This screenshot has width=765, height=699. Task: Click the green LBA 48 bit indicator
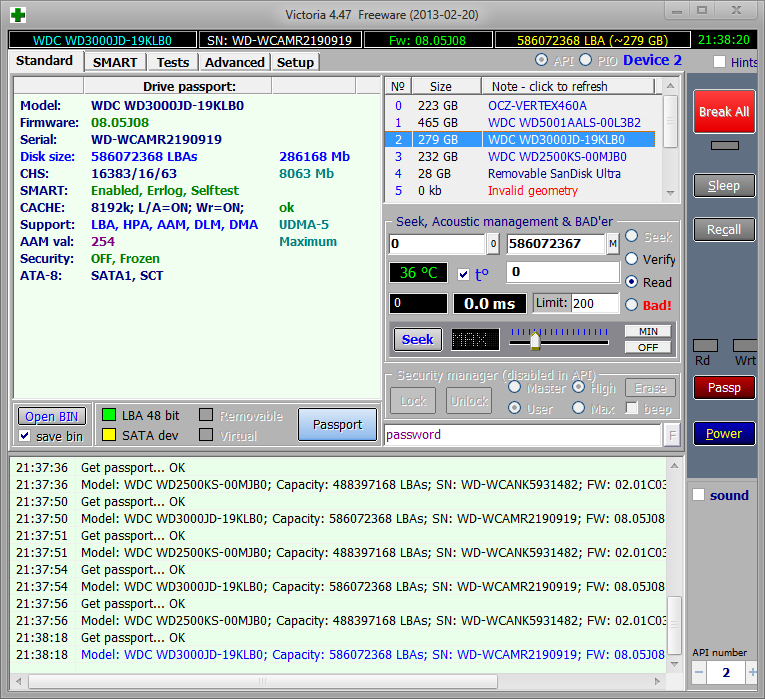point(106,415)
